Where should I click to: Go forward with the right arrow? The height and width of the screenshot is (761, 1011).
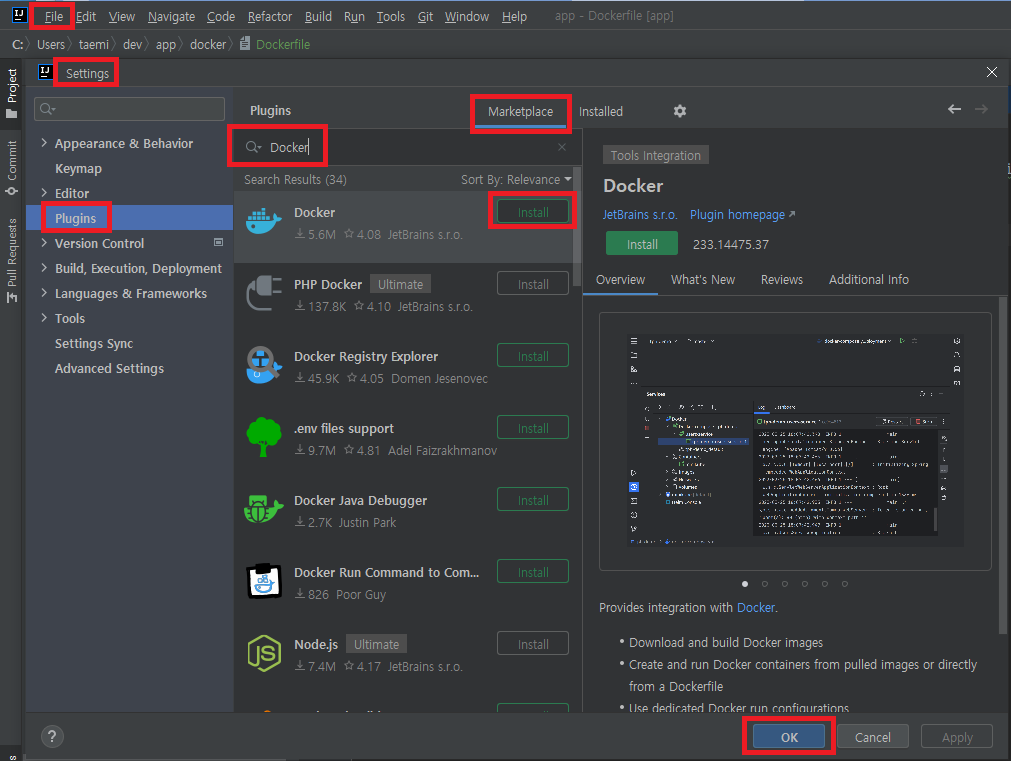tap(981, 109)
